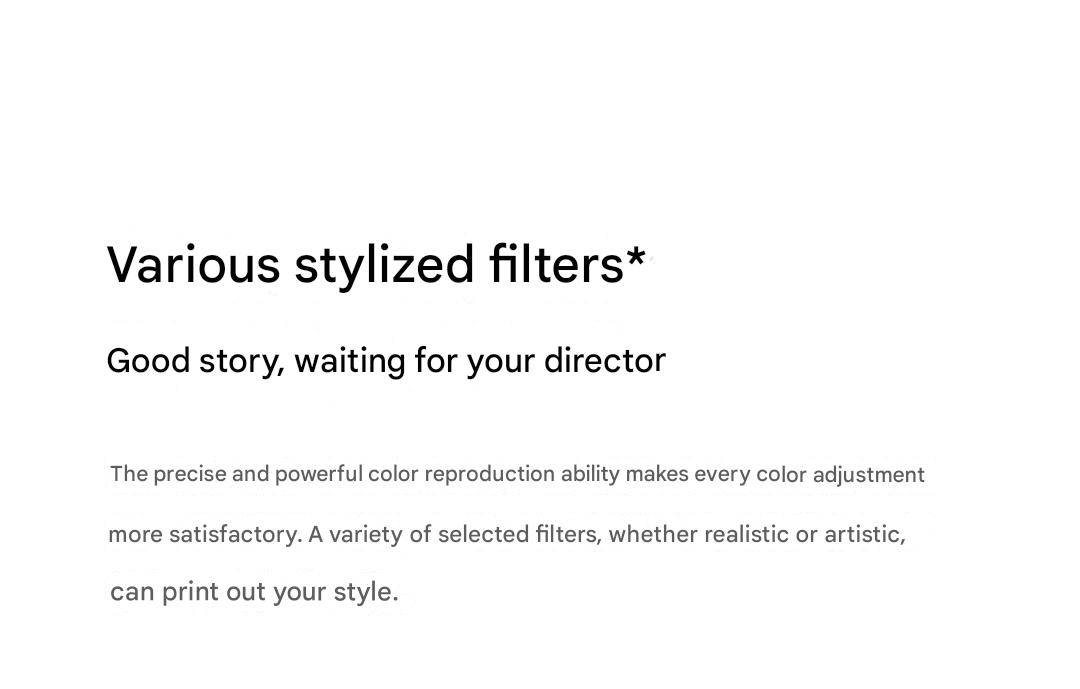This screenshot has width=1080, height=689.
Task: Click 'satisfactory.' in the second paragraph line
Action: [x=236, y=535]
